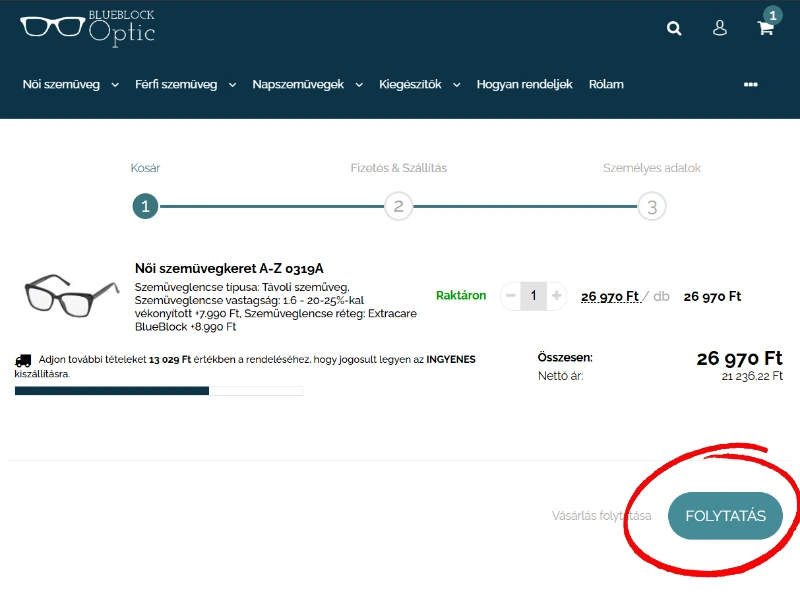Open the shopping cart icon

tap(766, 28)
